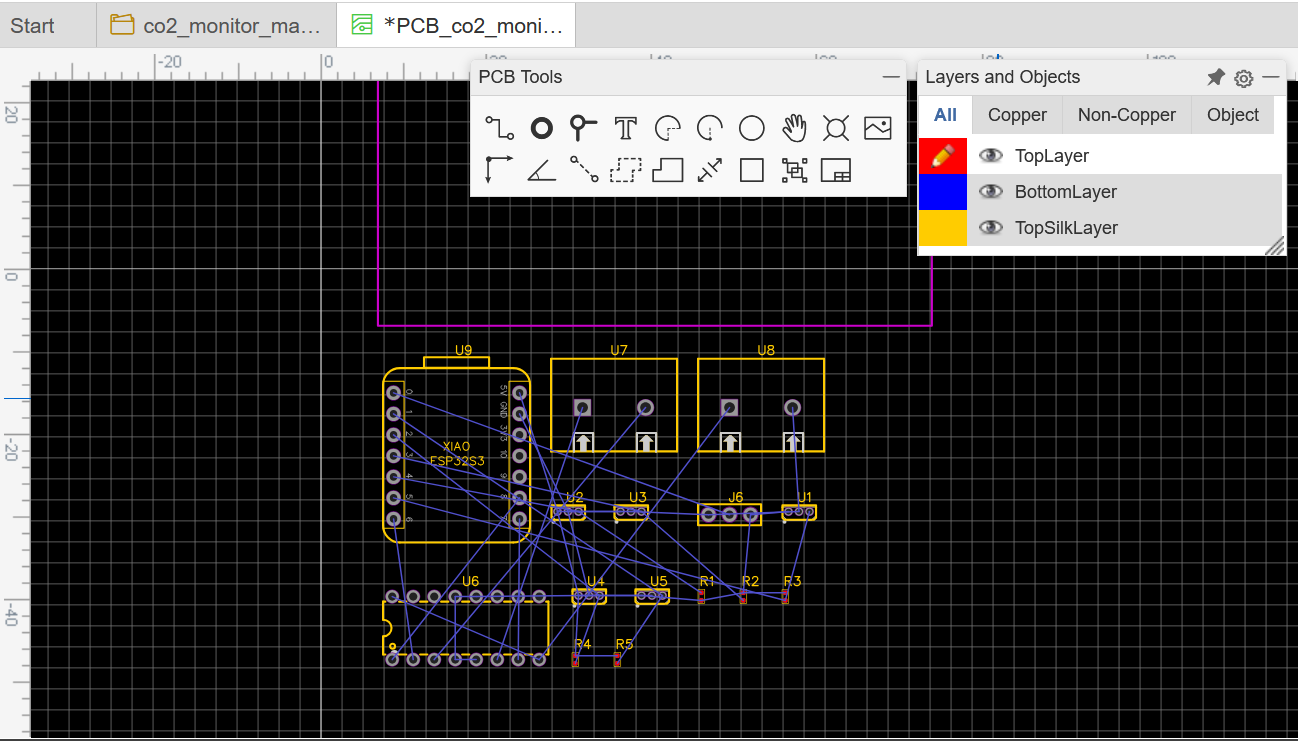Click the U6 component designator
The height and width of the screenshot is (741, 1298).
coord(470,581)
